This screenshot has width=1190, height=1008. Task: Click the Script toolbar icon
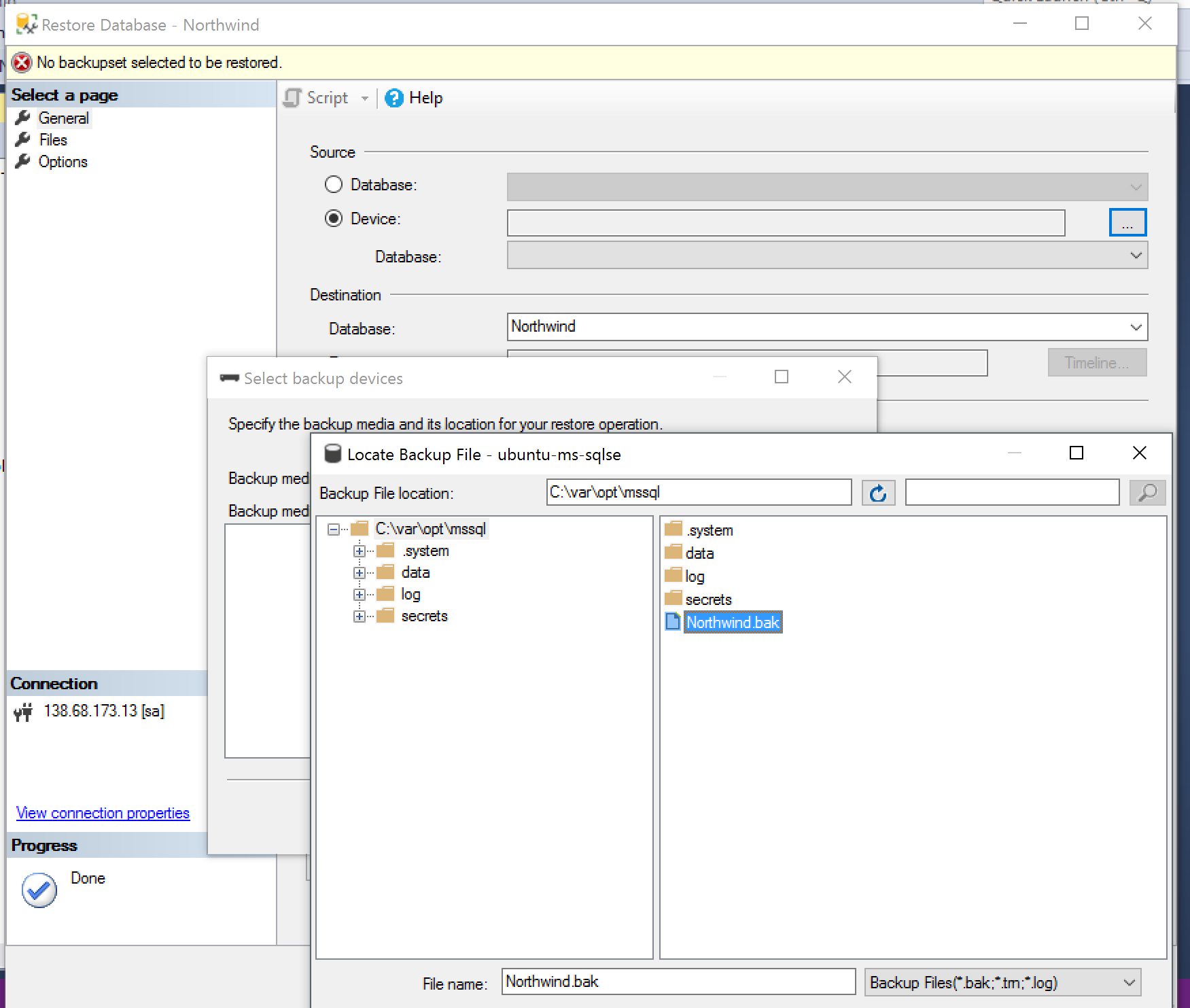(293, 99)
